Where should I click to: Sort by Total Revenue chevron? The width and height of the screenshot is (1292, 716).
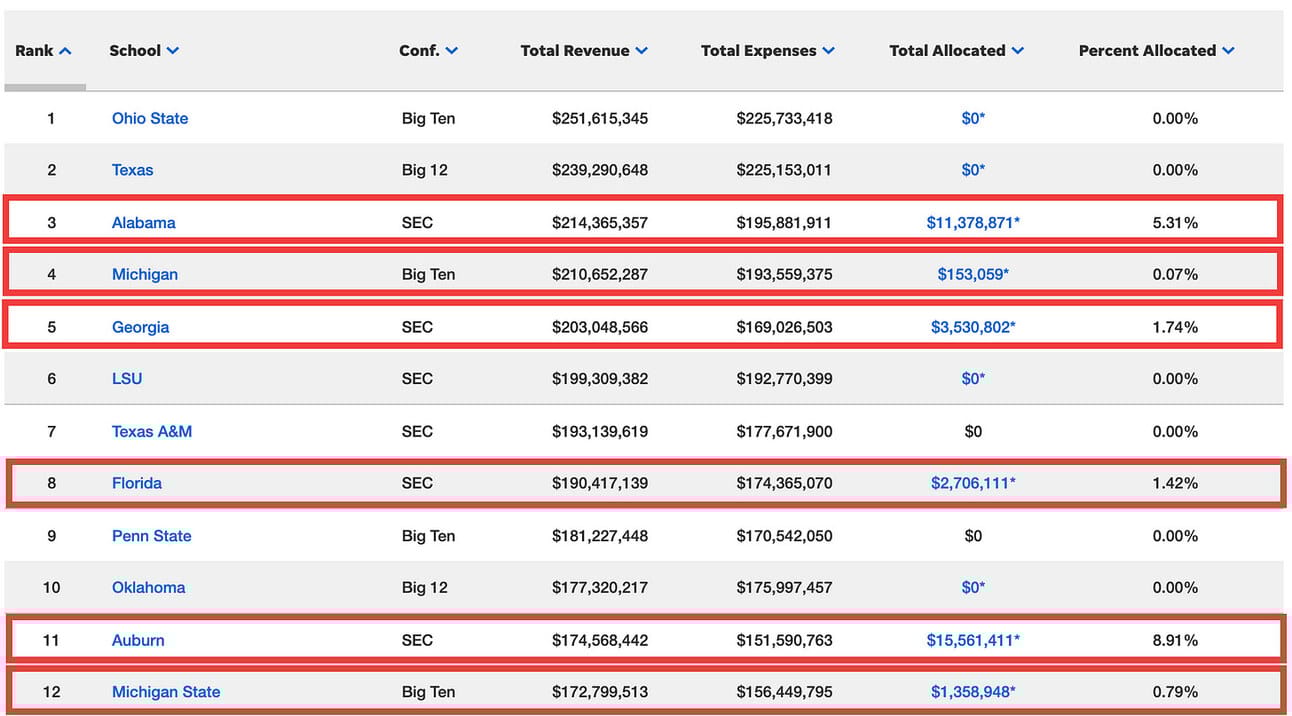click(x=641, y=51)
